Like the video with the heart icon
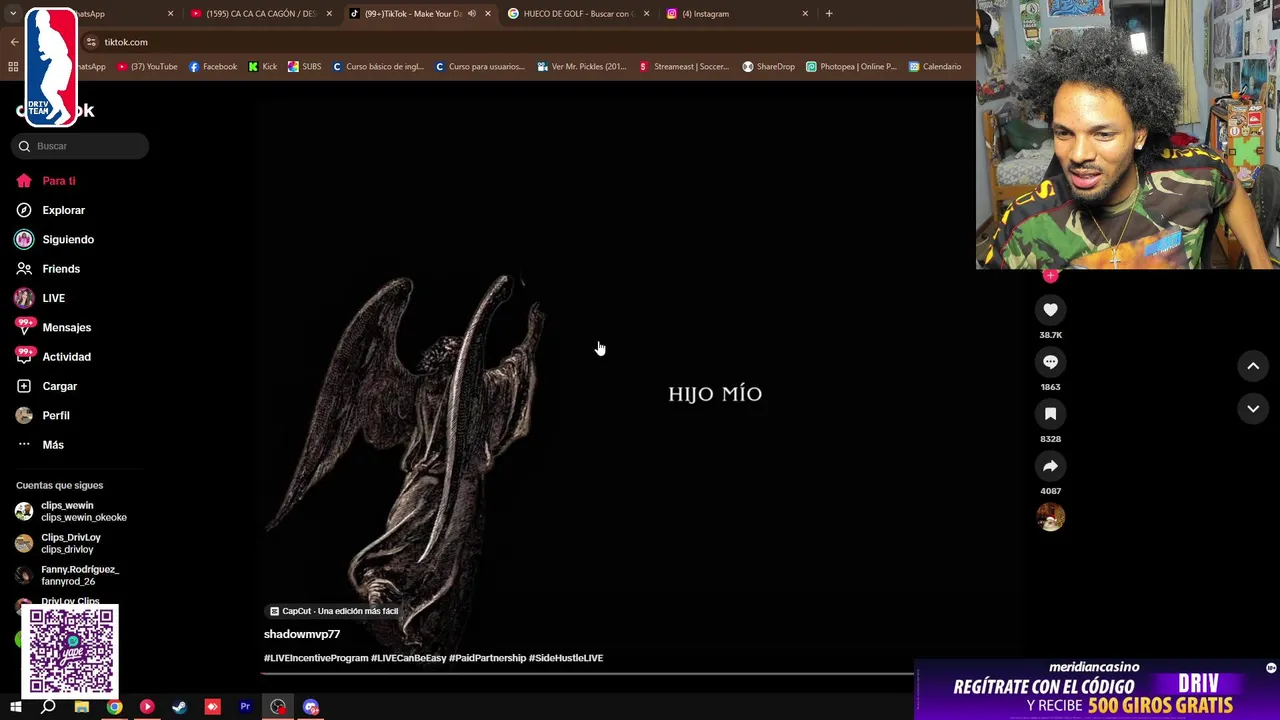 (1050, 310)
